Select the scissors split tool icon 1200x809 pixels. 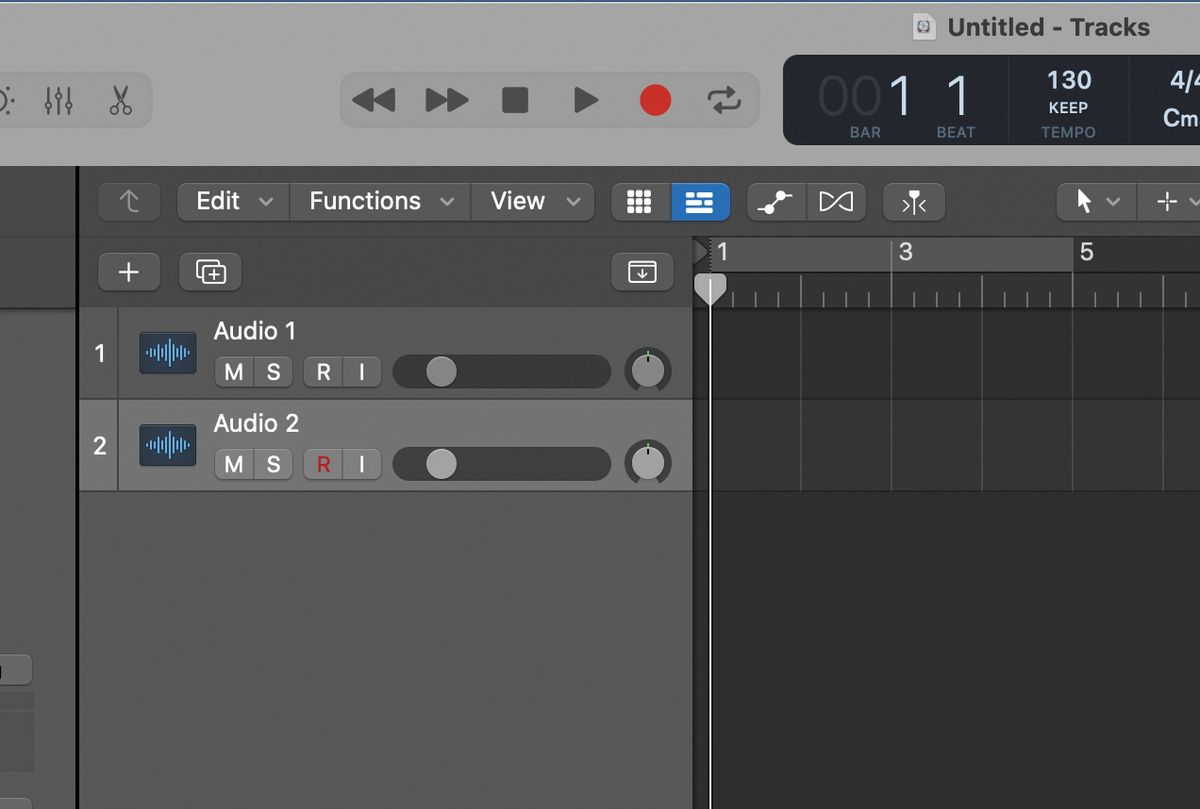tap(120, 99)
